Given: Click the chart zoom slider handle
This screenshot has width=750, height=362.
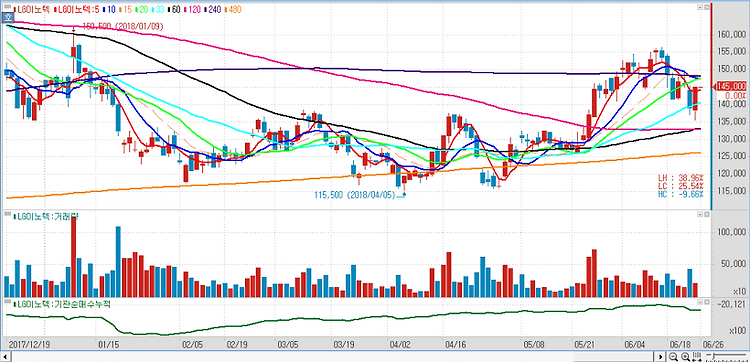Looking at the screenshot, I should tap(713, 357).
